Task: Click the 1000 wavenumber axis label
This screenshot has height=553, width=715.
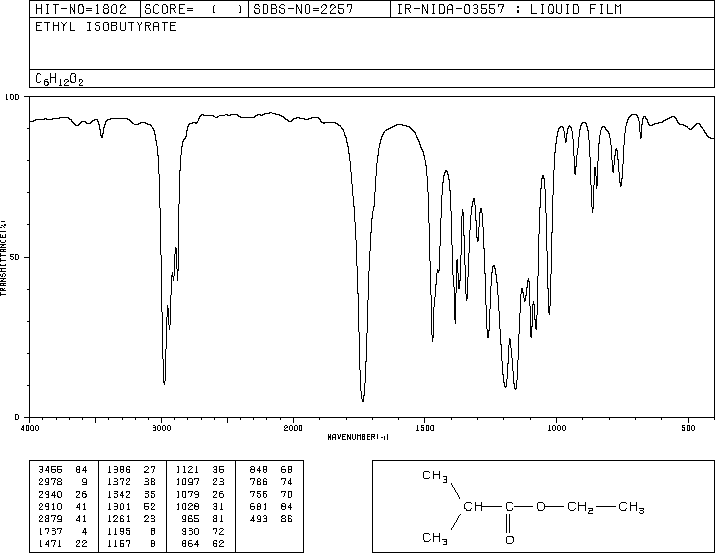Action: [x=556, y=428]
